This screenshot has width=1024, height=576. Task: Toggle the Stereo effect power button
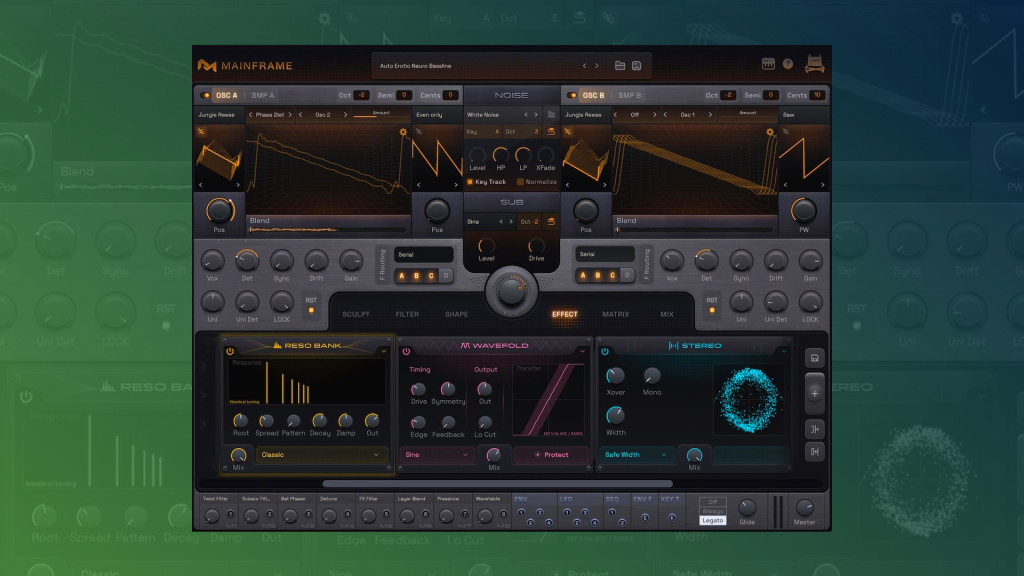point(605,351)
